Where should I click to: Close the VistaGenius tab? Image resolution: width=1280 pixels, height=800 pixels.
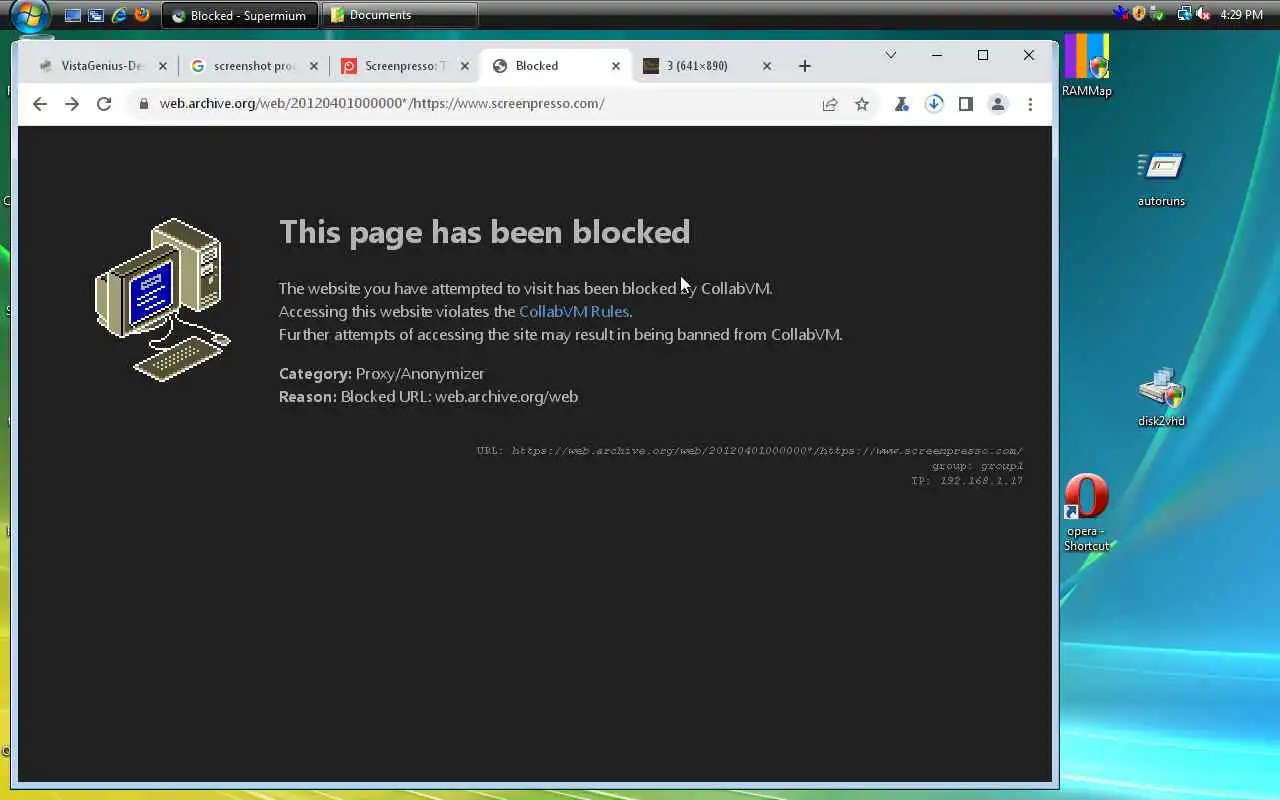[163, 66]
